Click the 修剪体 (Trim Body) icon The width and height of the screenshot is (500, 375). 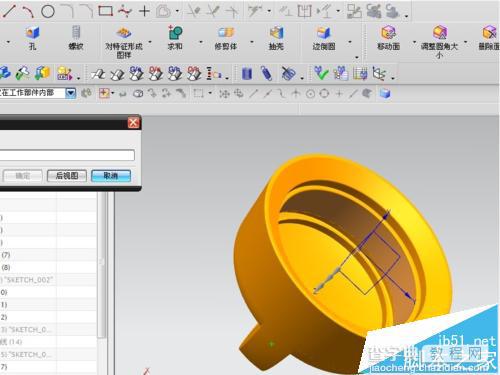pyautogui.click(x=226, y=33)
